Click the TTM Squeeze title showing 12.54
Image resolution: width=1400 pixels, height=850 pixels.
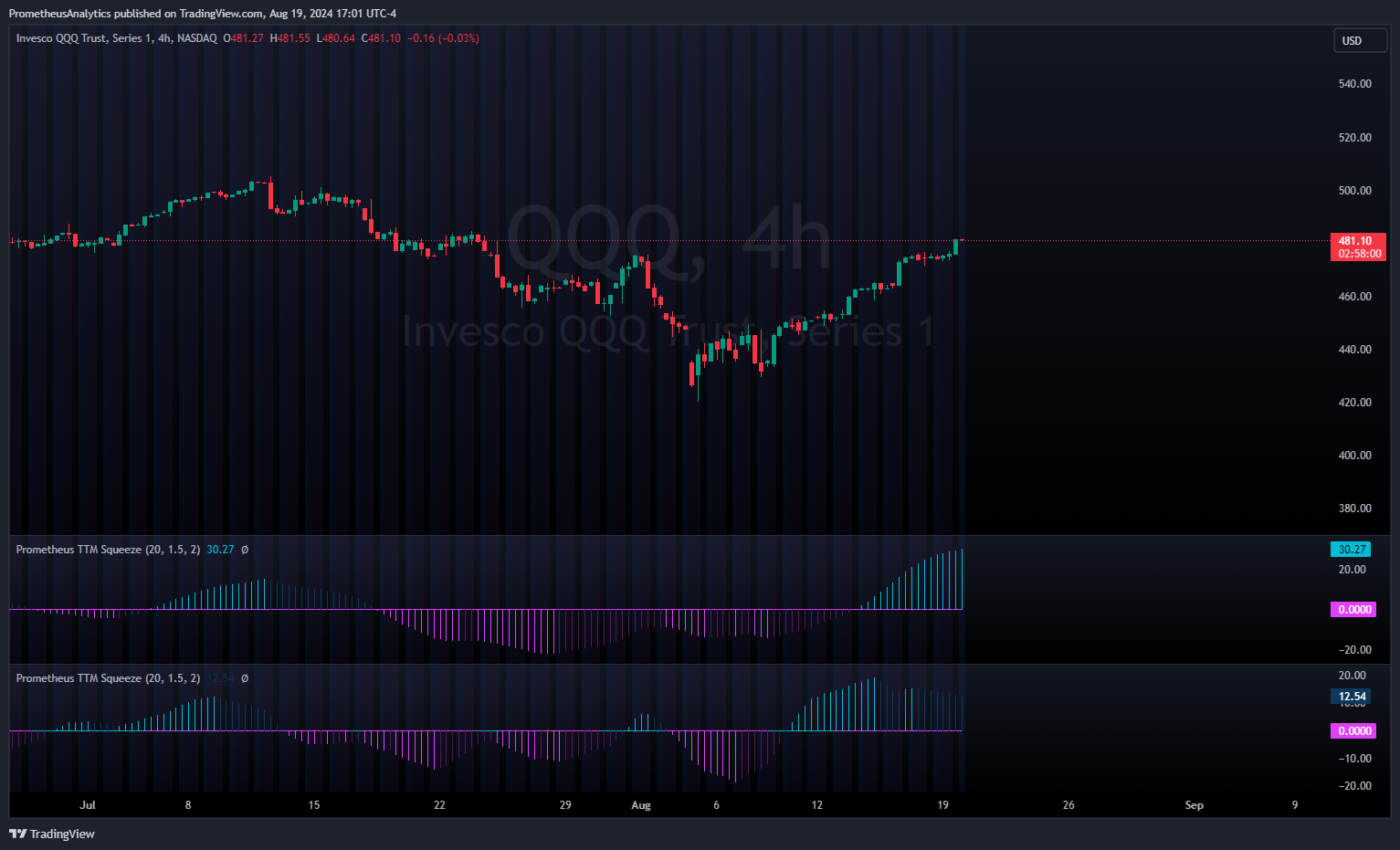[108, 678]
